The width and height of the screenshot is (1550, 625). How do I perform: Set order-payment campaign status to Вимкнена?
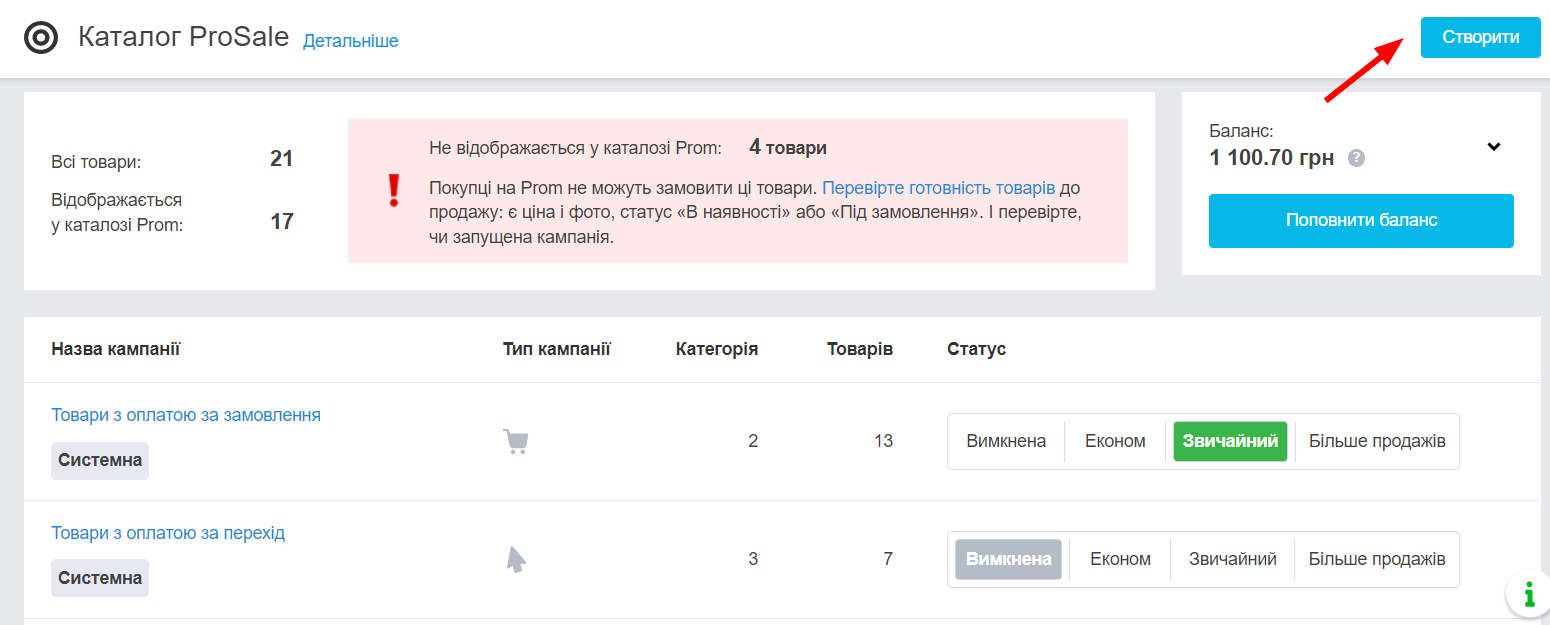[1006, 441]
